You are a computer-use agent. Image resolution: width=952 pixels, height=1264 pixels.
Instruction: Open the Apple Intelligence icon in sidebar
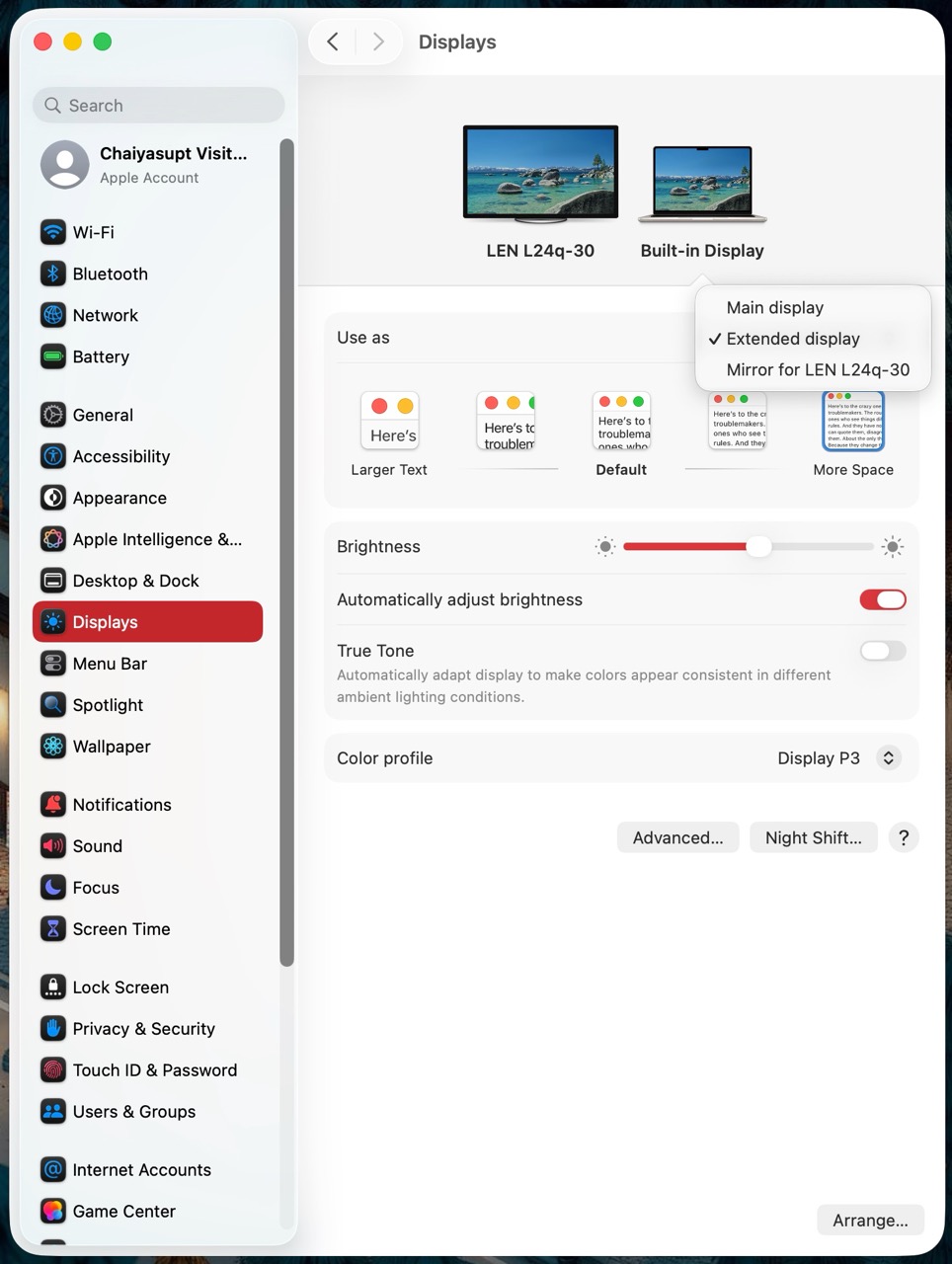click(53, 539)
